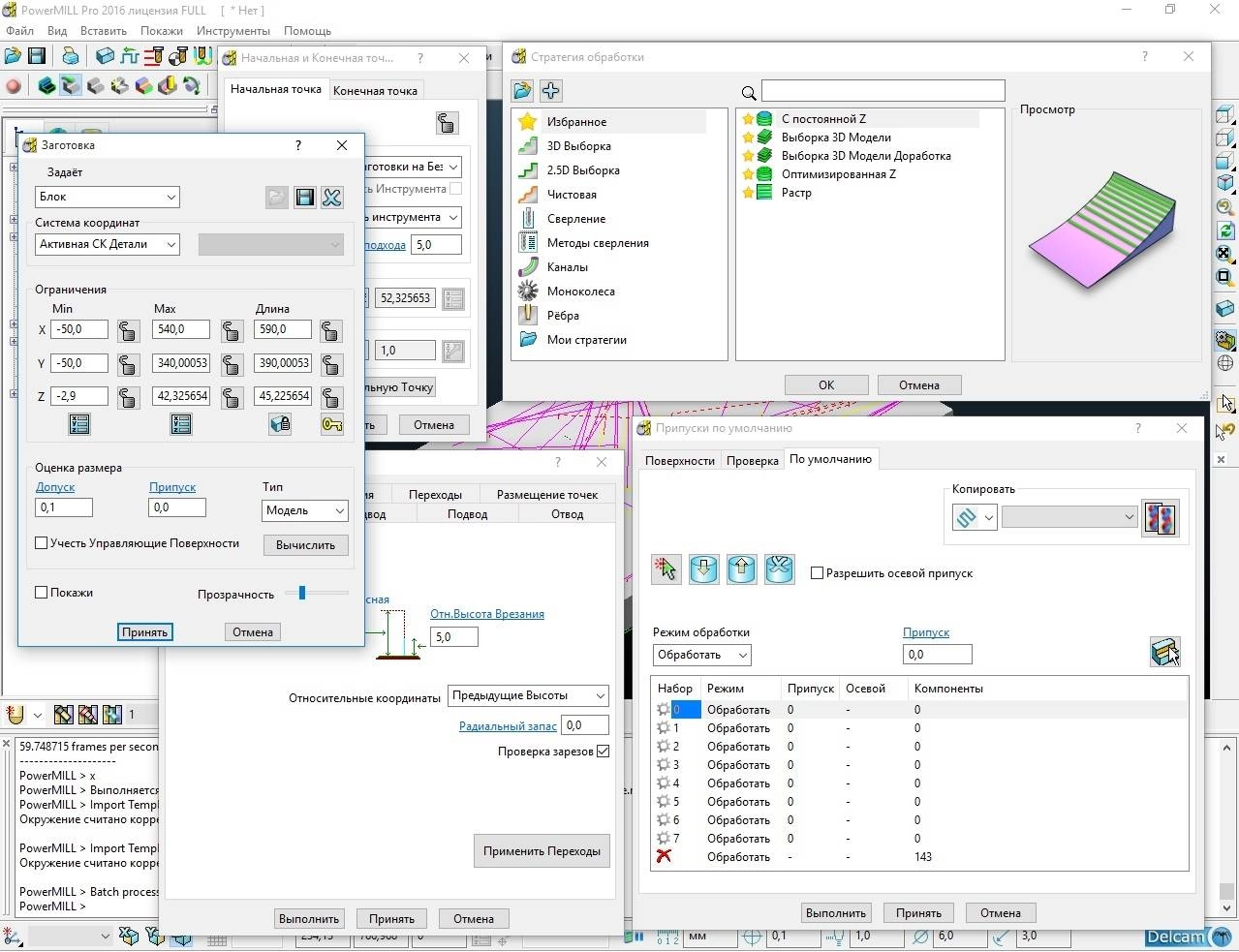Switch to the Конечная точка tab
1239x952 pixels.
pos(375,91)
